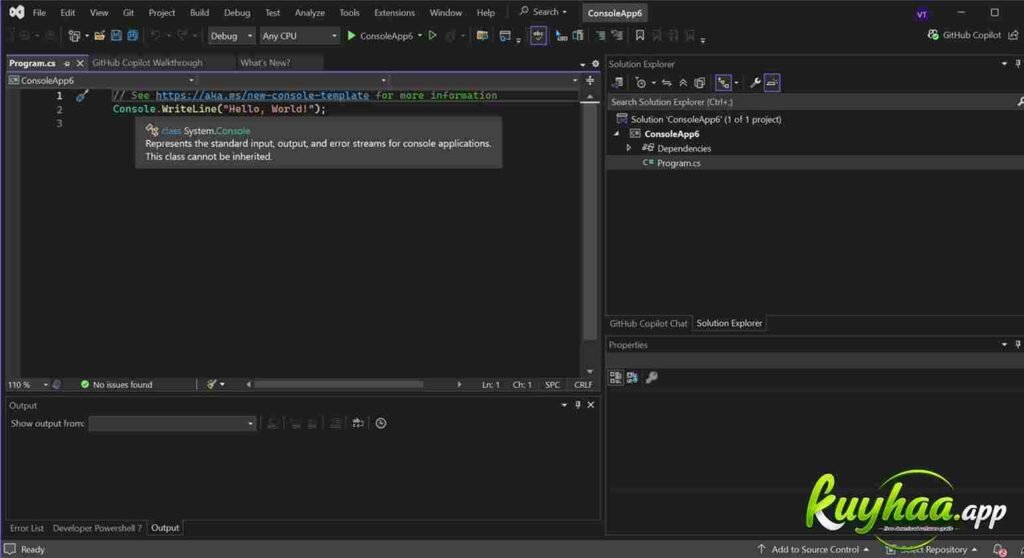Open Solution Explorer properties wrench icon

tap(756, 83)
